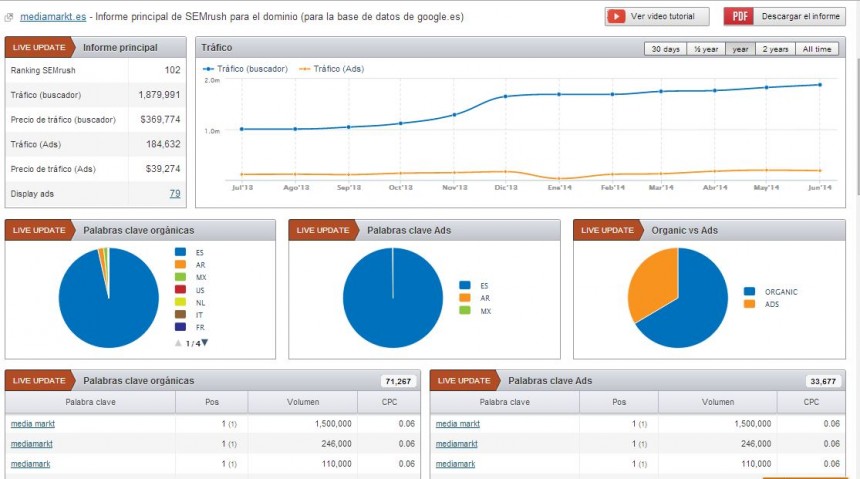Image resolution: width=860 pixels, height=479 pixels.
Task: Sort Ads table by Pos header
Action: coord(619,402)
